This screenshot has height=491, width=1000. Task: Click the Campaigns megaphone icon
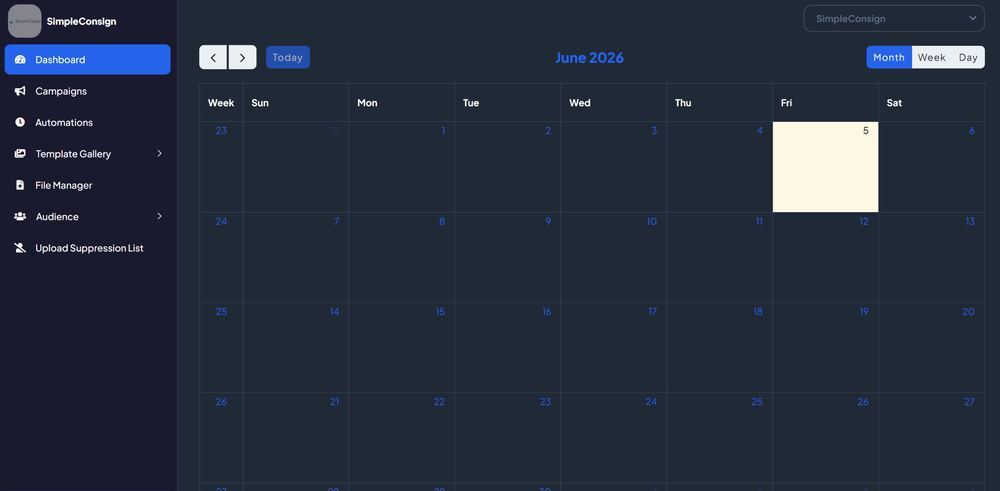tap(20, 91)
